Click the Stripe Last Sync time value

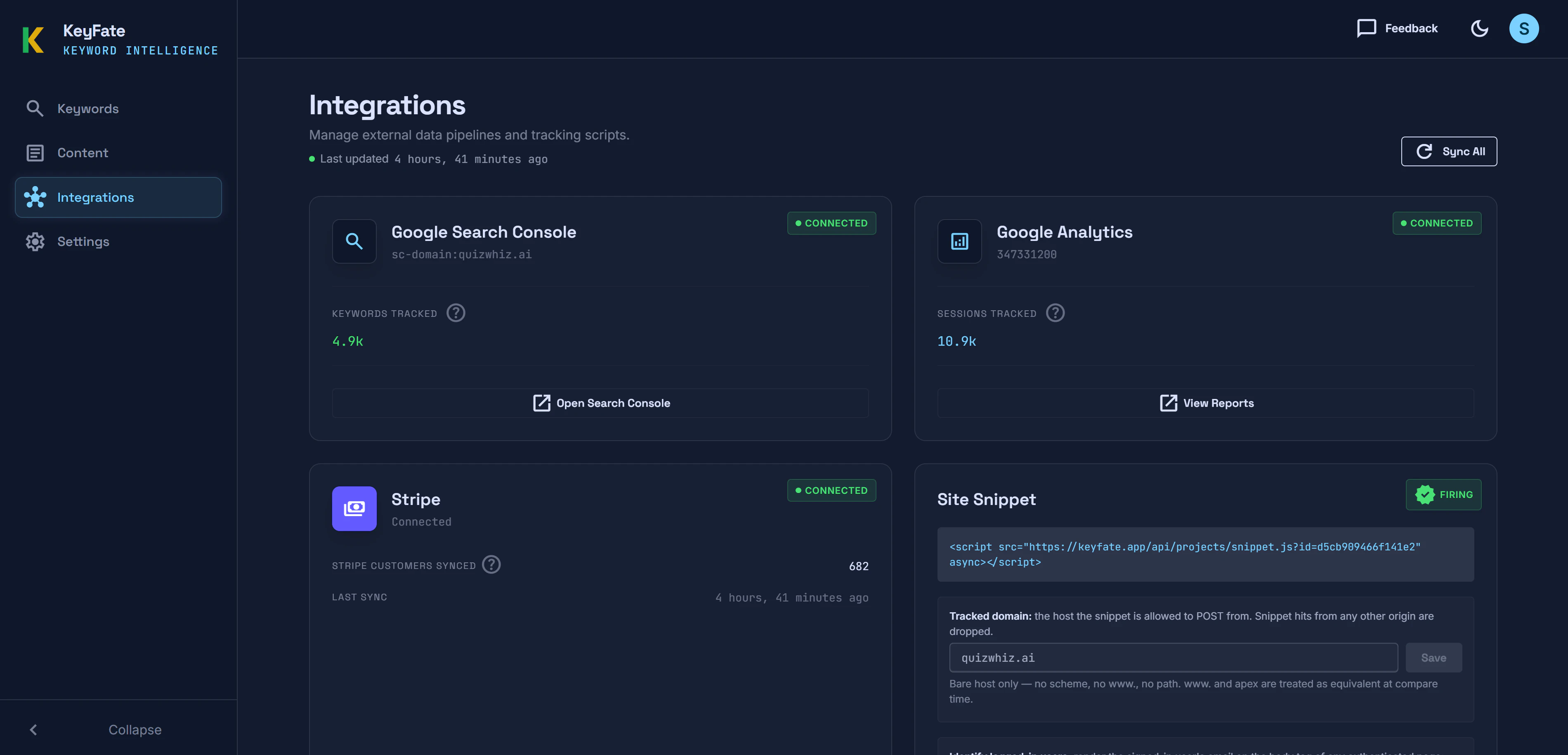pos(791,598)
